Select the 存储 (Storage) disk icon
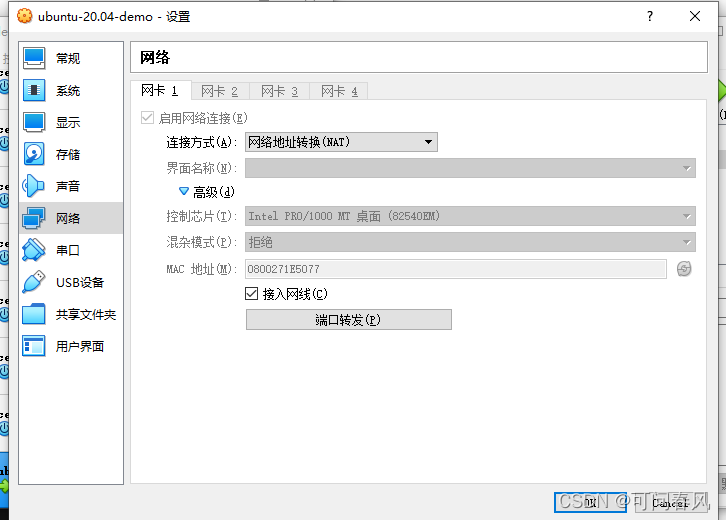This screenshot has width=726, height=520. point(34,154)
